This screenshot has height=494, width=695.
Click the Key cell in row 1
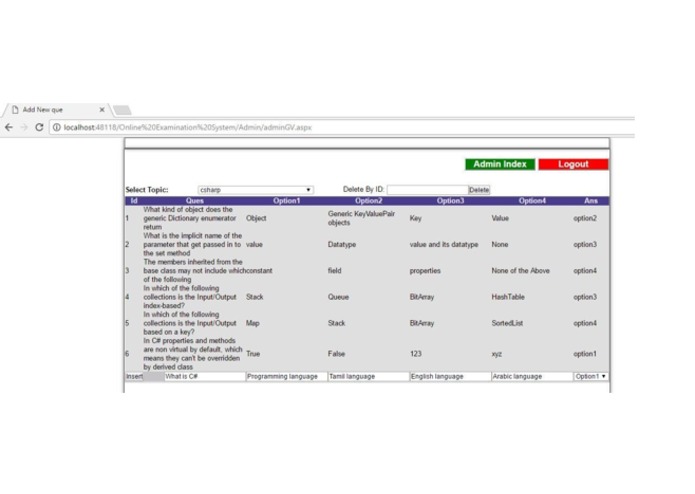[416, 218]
